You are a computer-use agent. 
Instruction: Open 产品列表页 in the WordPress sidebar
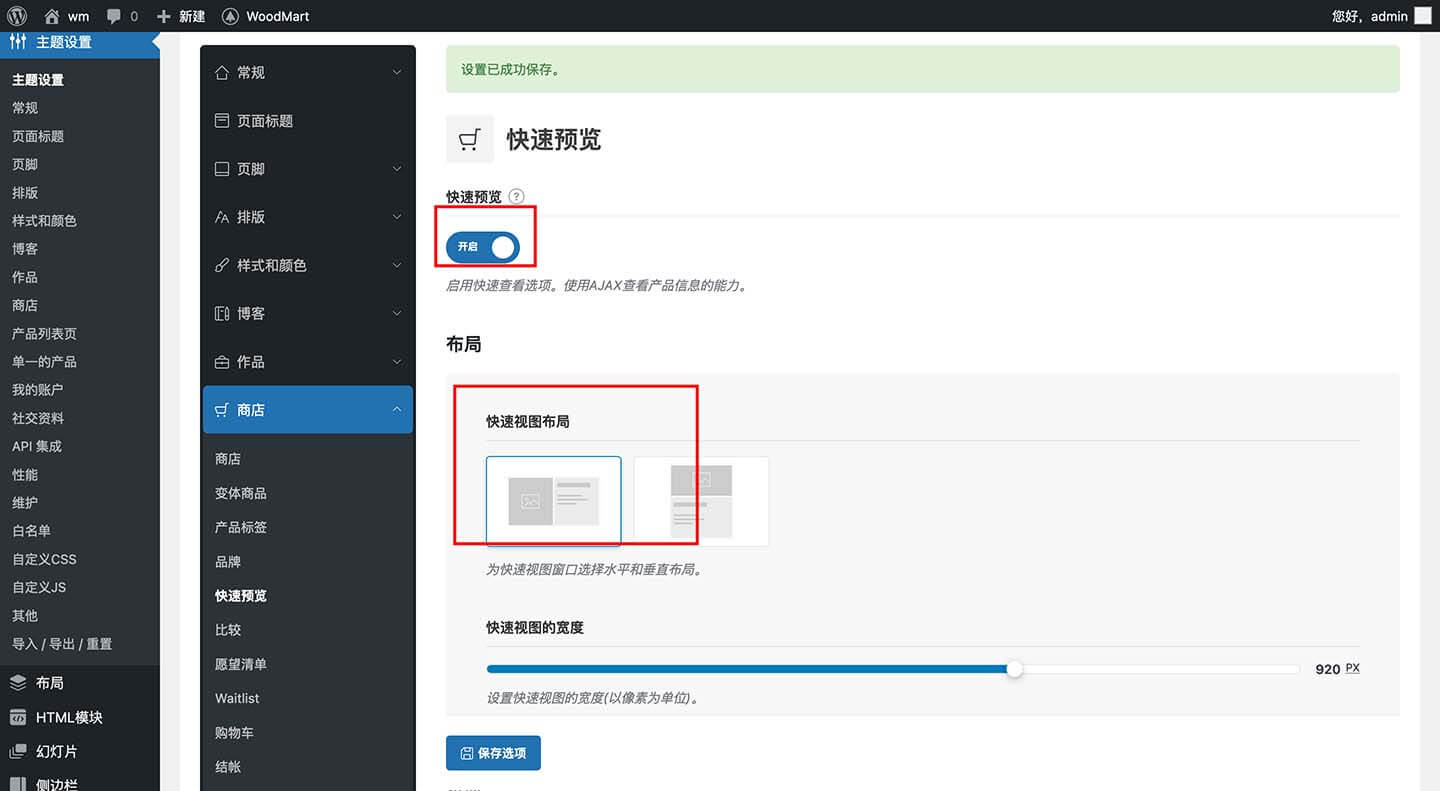pos(44,333)
